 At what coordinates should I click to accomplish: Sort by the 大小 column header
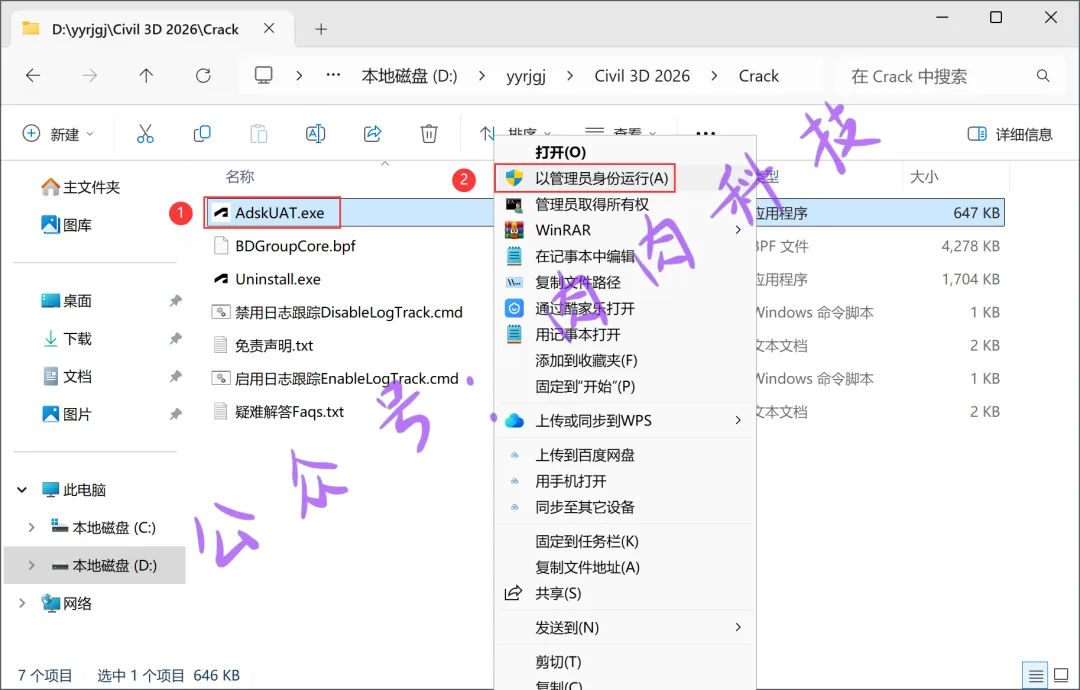(924, 177)
